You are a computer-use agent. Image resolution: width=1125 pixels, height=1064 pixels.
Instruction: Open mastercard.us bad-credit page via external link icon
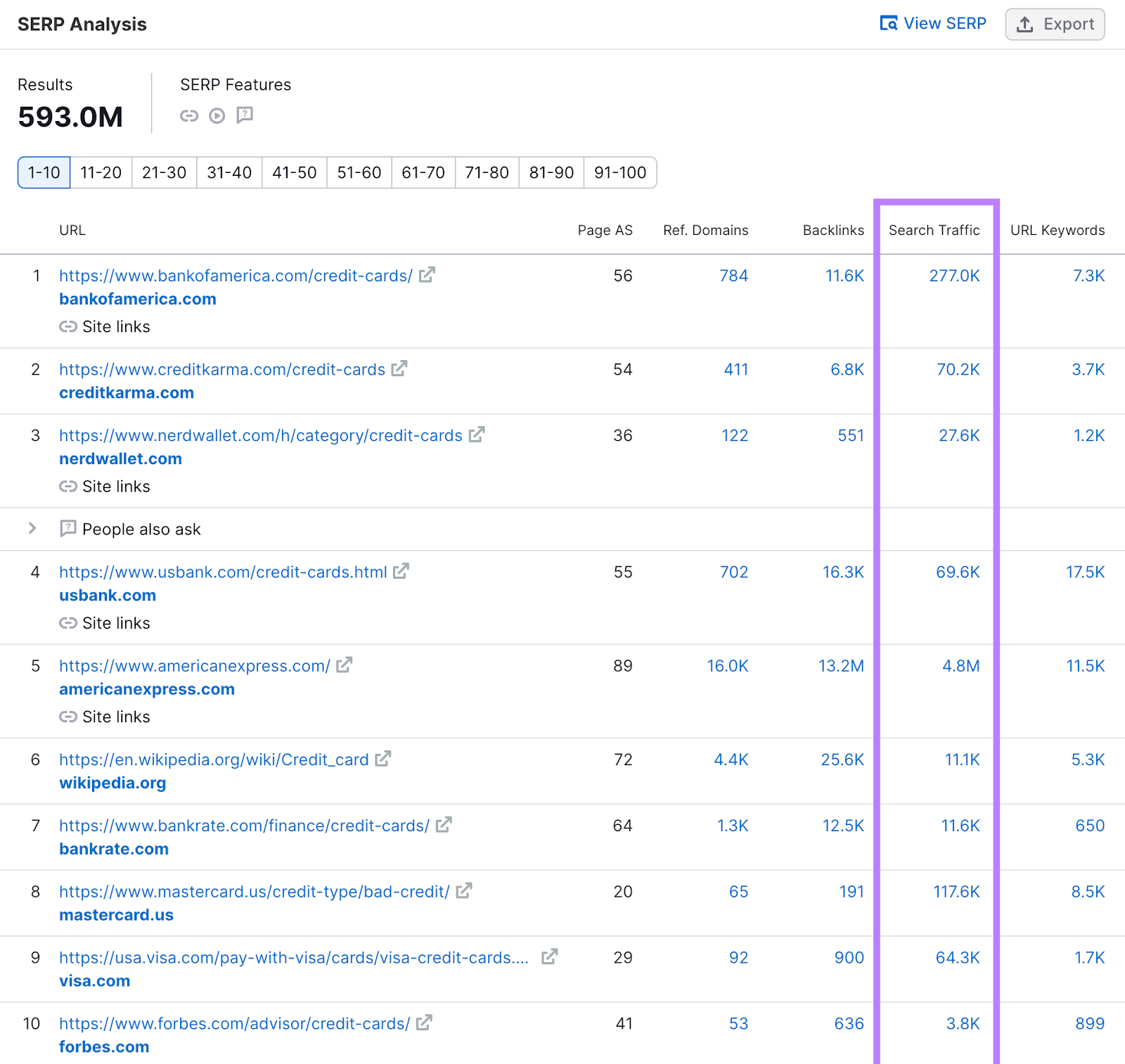pos(463,891)
